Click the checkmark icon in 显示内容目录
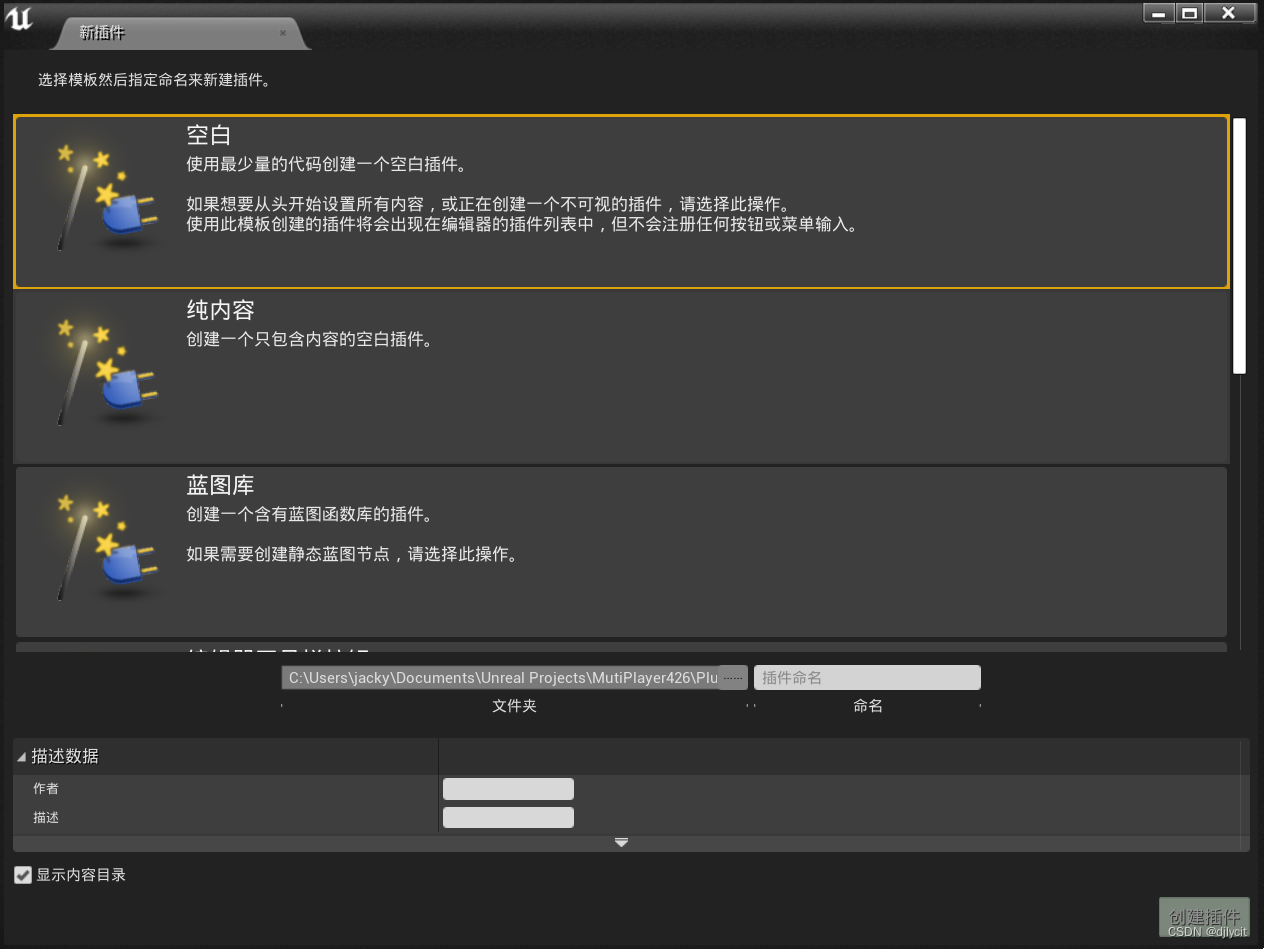Viewport: 1264px width, 949px height. [22, 874]
